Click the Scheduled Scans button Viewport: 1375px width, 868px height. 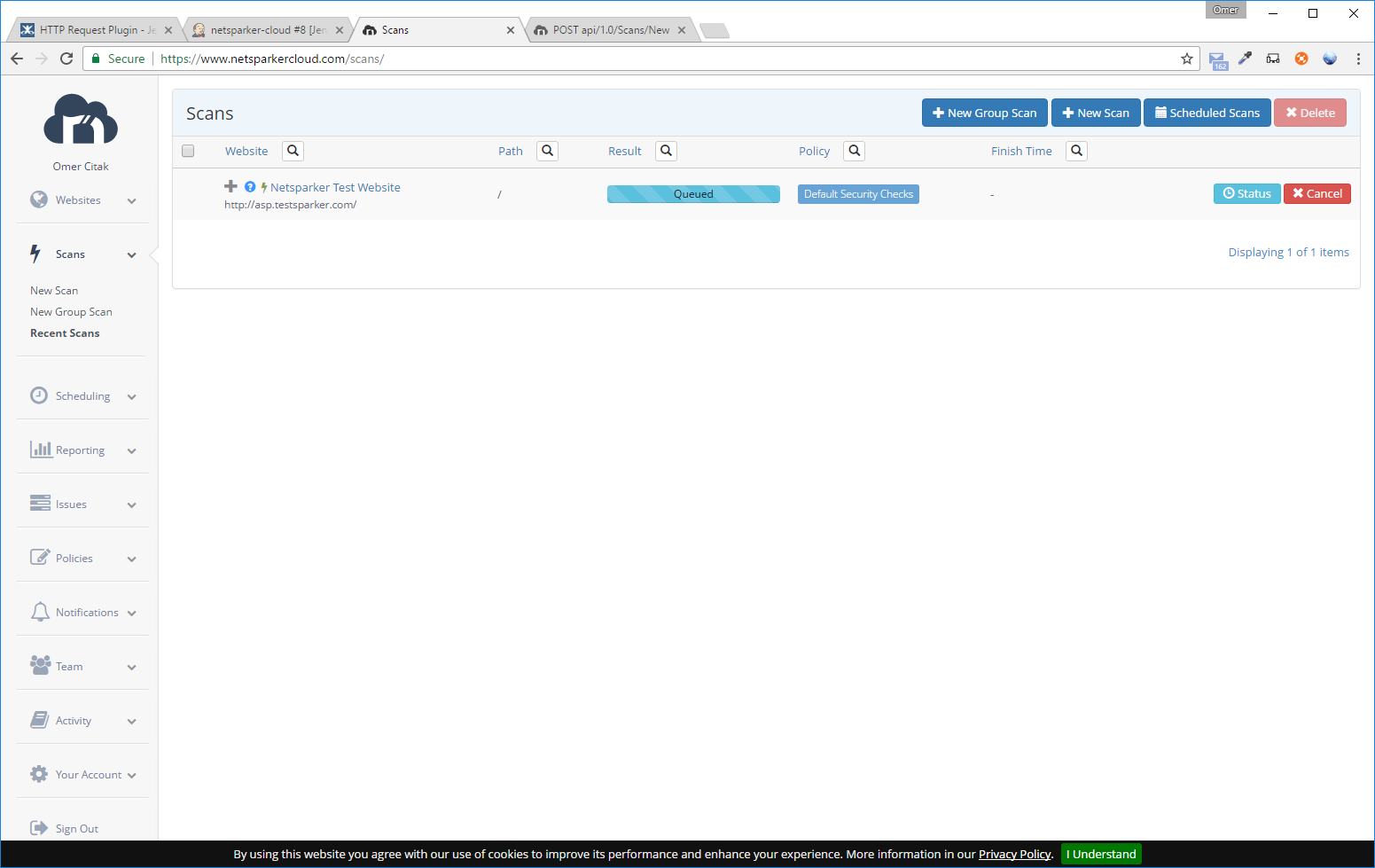click(x=1207, y=113)
